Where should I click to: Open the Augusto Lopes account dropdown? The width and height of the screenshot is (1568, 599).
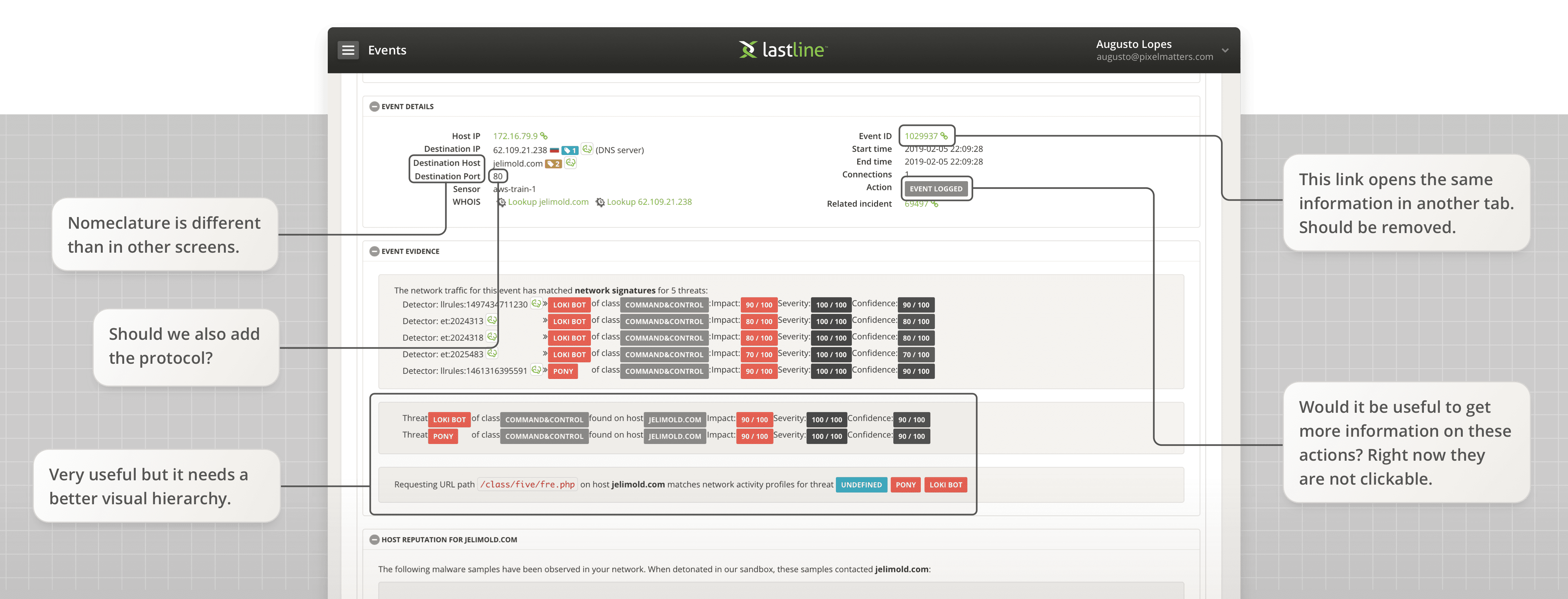(1225, 50)
